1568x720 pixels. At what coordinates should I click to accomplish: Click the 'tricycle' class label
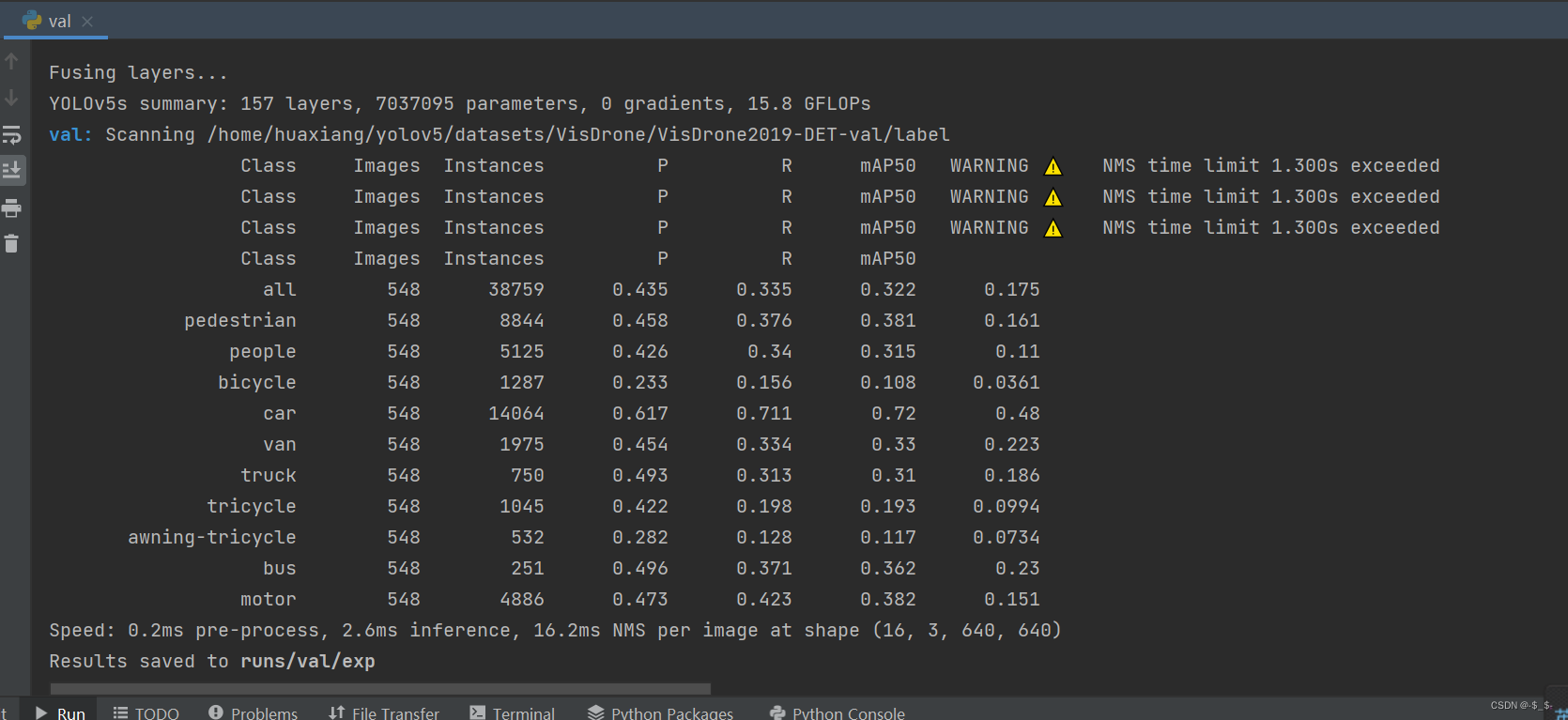click(252, 506)
